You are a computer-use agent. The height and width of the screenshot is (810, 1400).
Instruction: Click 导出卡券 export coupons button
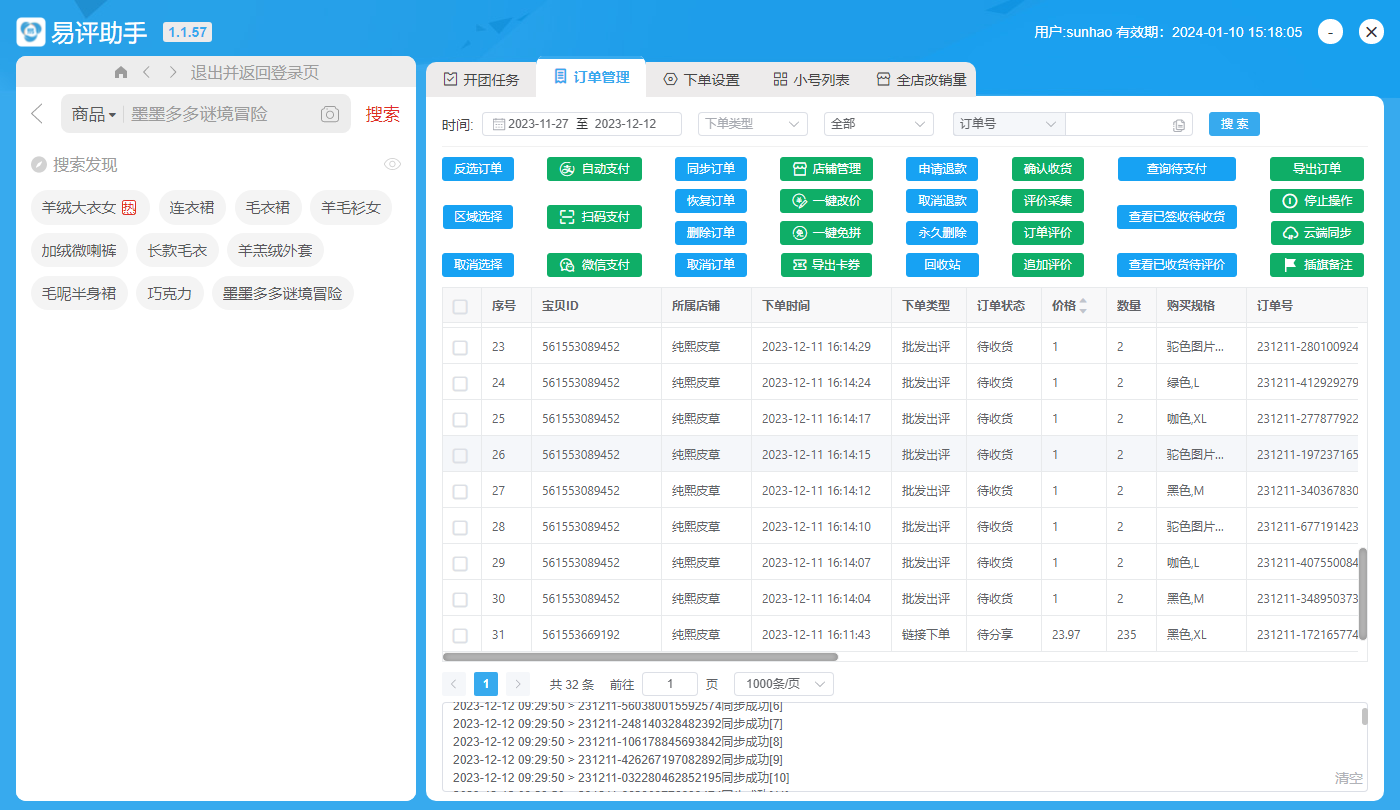tap(827, 265)
